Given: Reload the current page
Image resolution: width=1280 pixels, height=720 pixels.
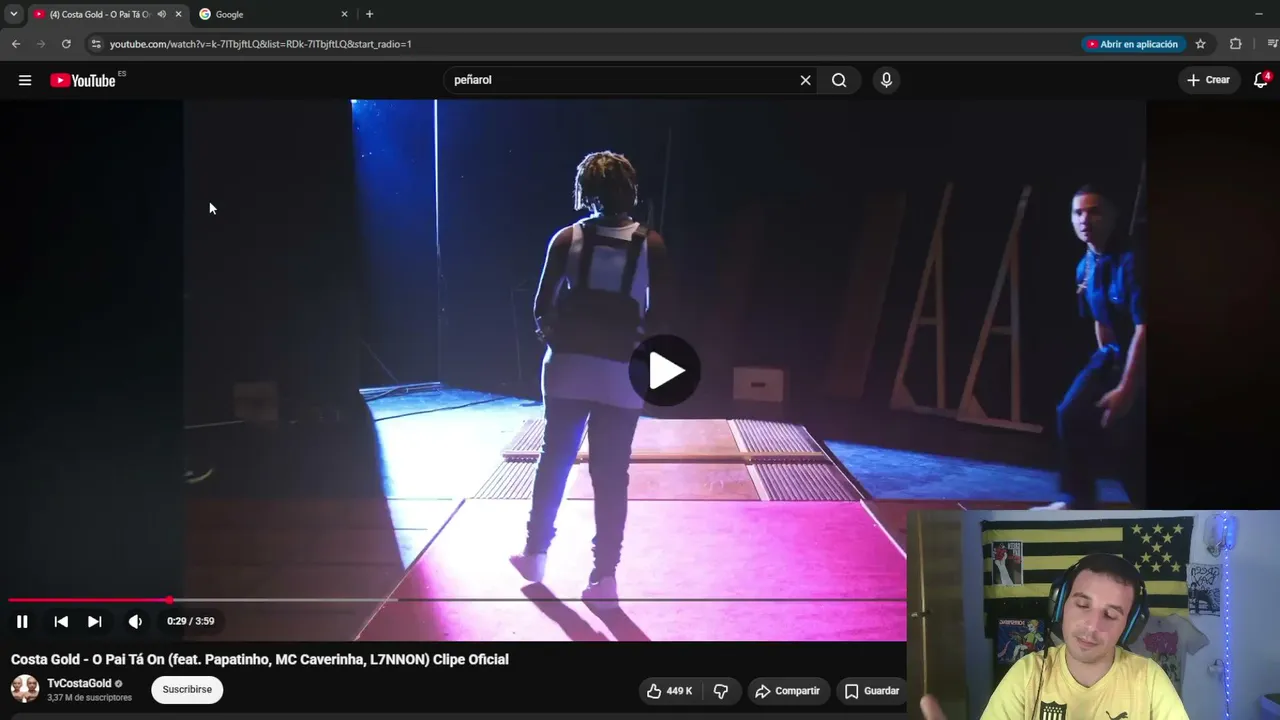Looking at the screenshot, I should [66, 44].
